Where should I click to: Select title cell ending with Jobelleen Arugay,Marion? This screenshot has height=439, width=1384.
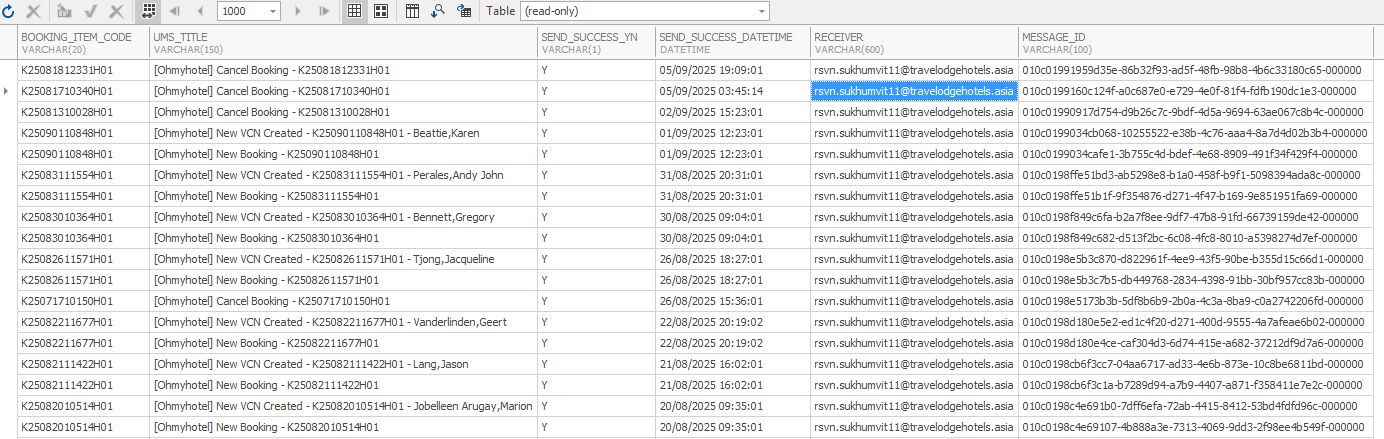coord(344,406)
